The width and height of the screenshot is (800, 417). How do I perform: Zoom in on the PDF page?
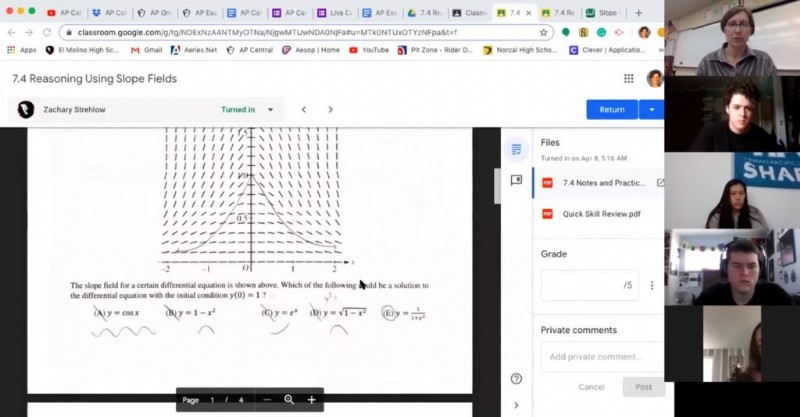pos(311,400)
